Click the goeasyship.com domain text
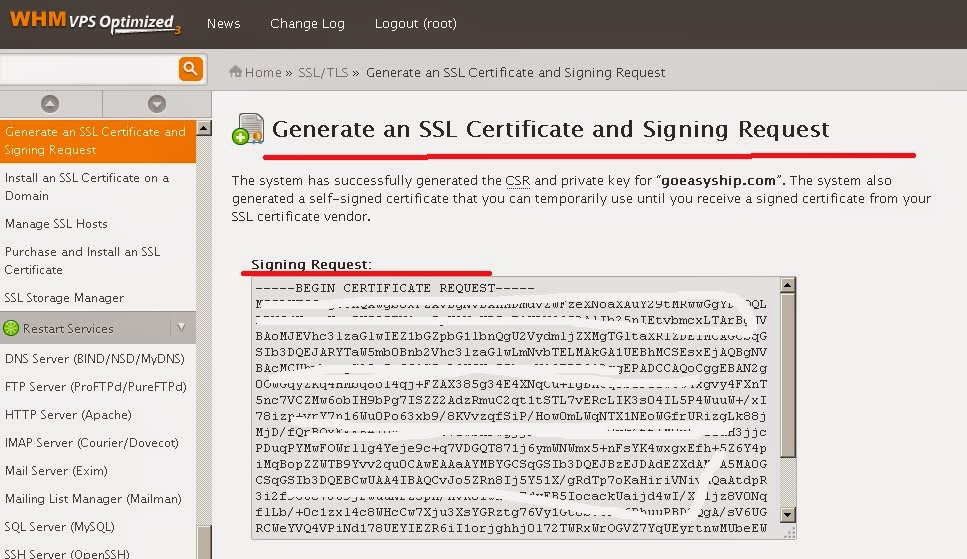The image size is (967, 559). pos(718,181)
